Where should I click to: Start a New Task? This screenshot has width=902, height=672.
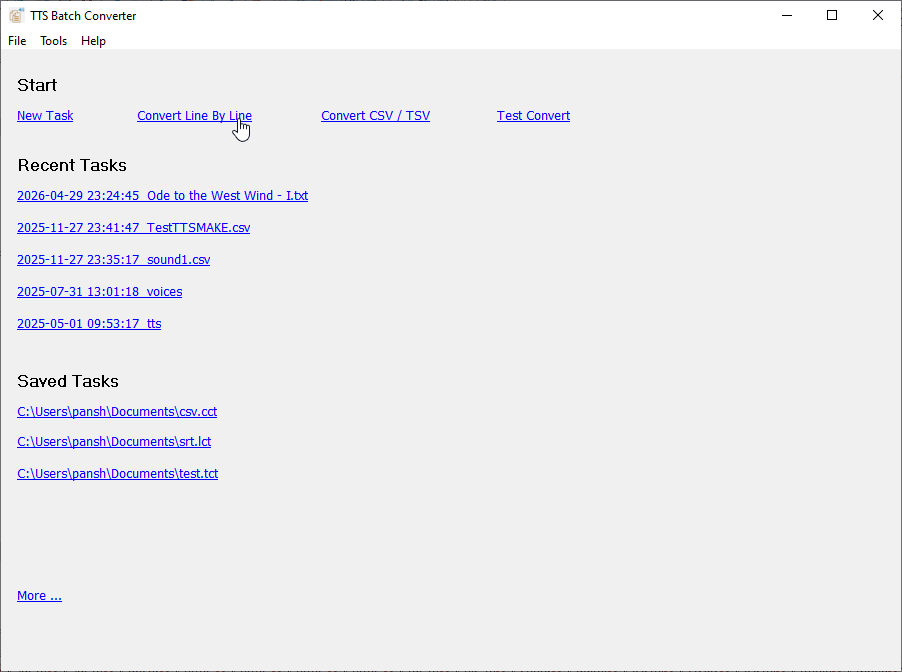tap(44, 115)
